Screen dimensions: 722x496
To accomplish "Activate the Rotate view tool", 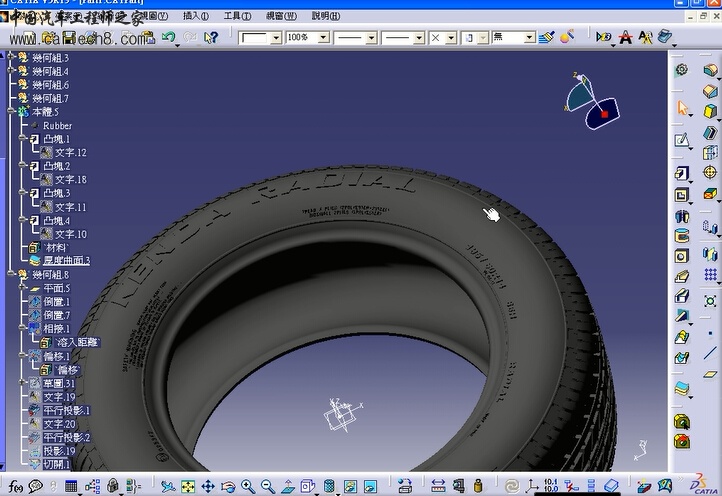I will pos(228,486).
